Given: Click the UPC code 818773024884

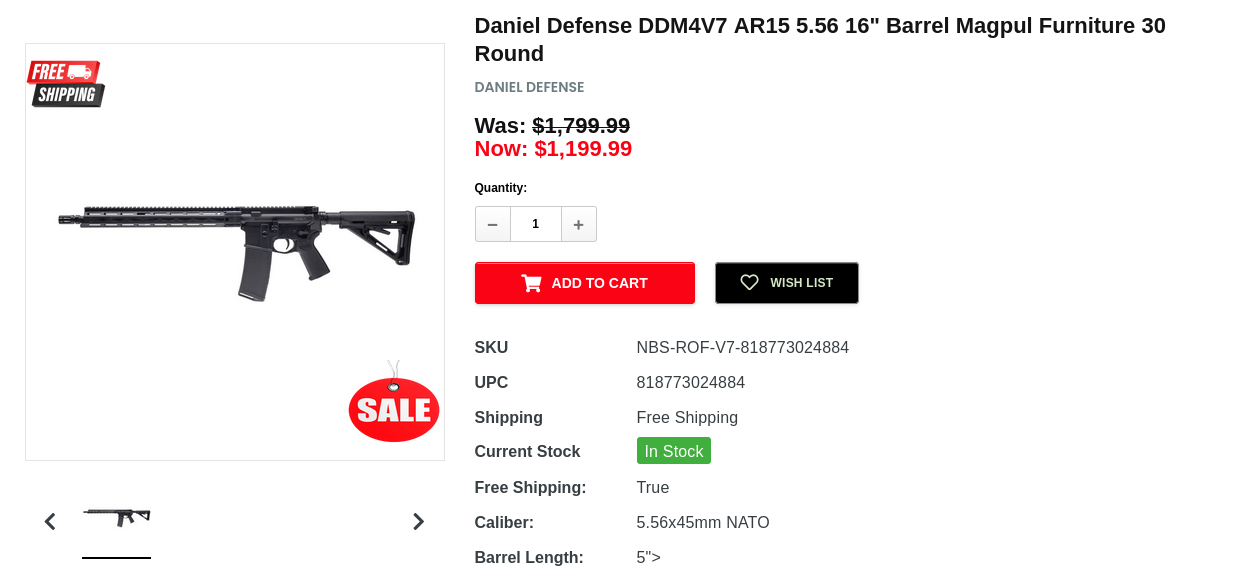Looking at the screenshot, I should (x=690, y=383).
